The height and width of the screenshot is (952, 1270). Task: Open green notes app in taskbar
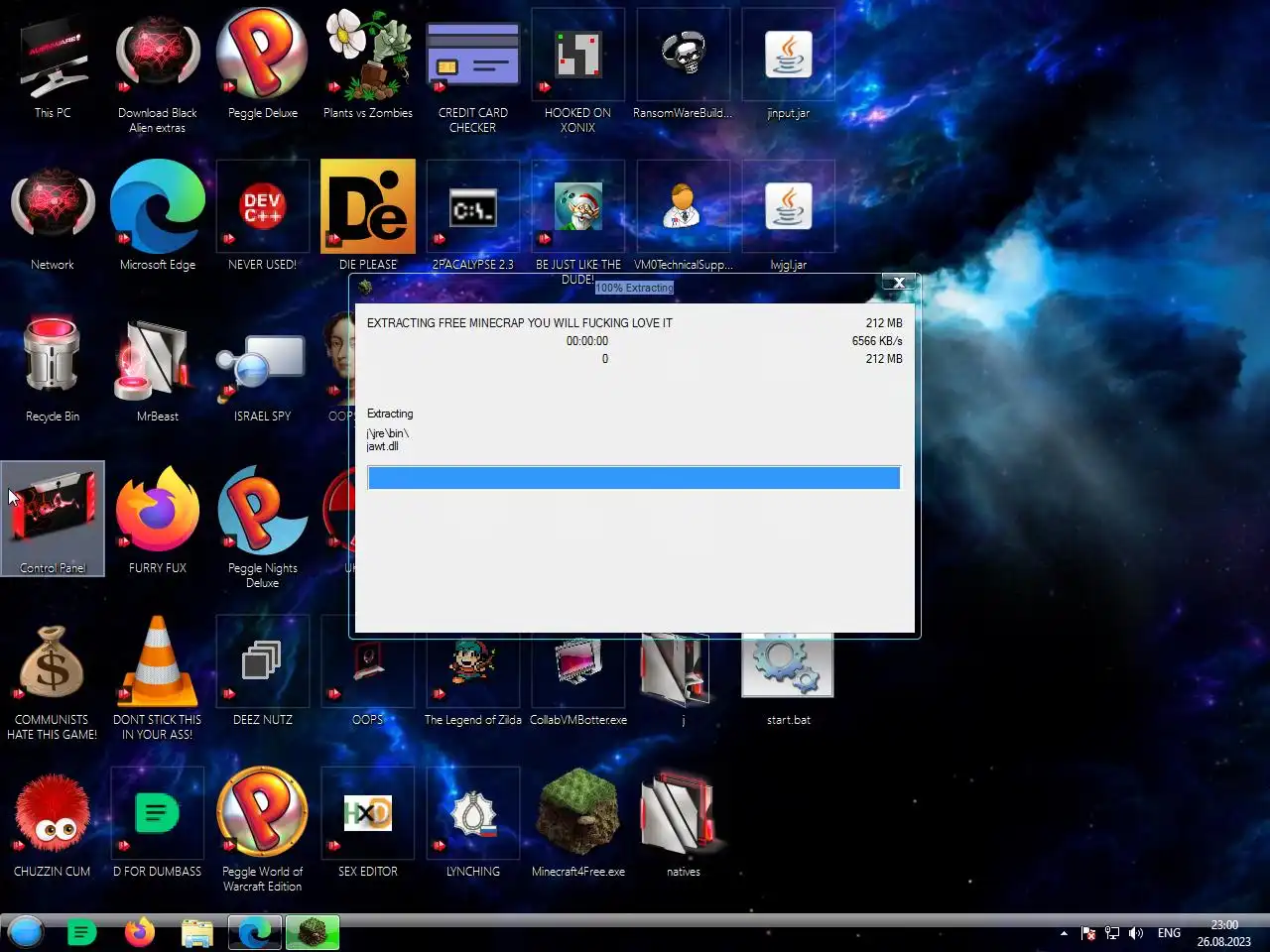click(82, 932)
